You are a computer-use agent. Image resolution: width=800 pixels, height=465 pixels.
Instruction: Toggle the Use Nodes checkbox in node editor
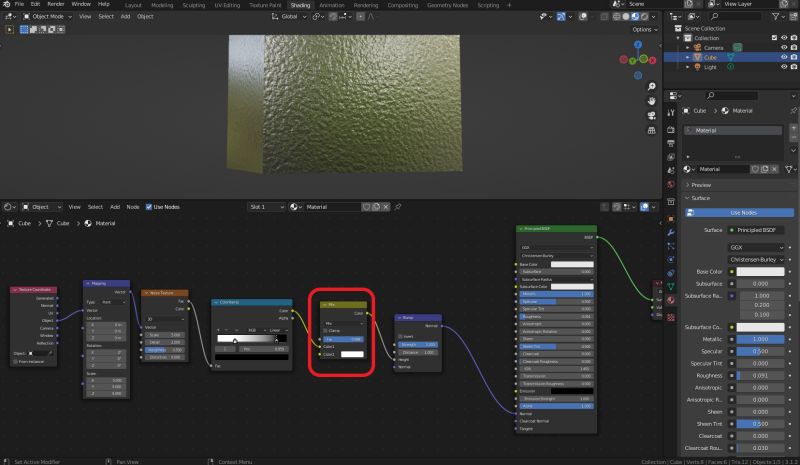pyautogui.click(x=149, y=207)
